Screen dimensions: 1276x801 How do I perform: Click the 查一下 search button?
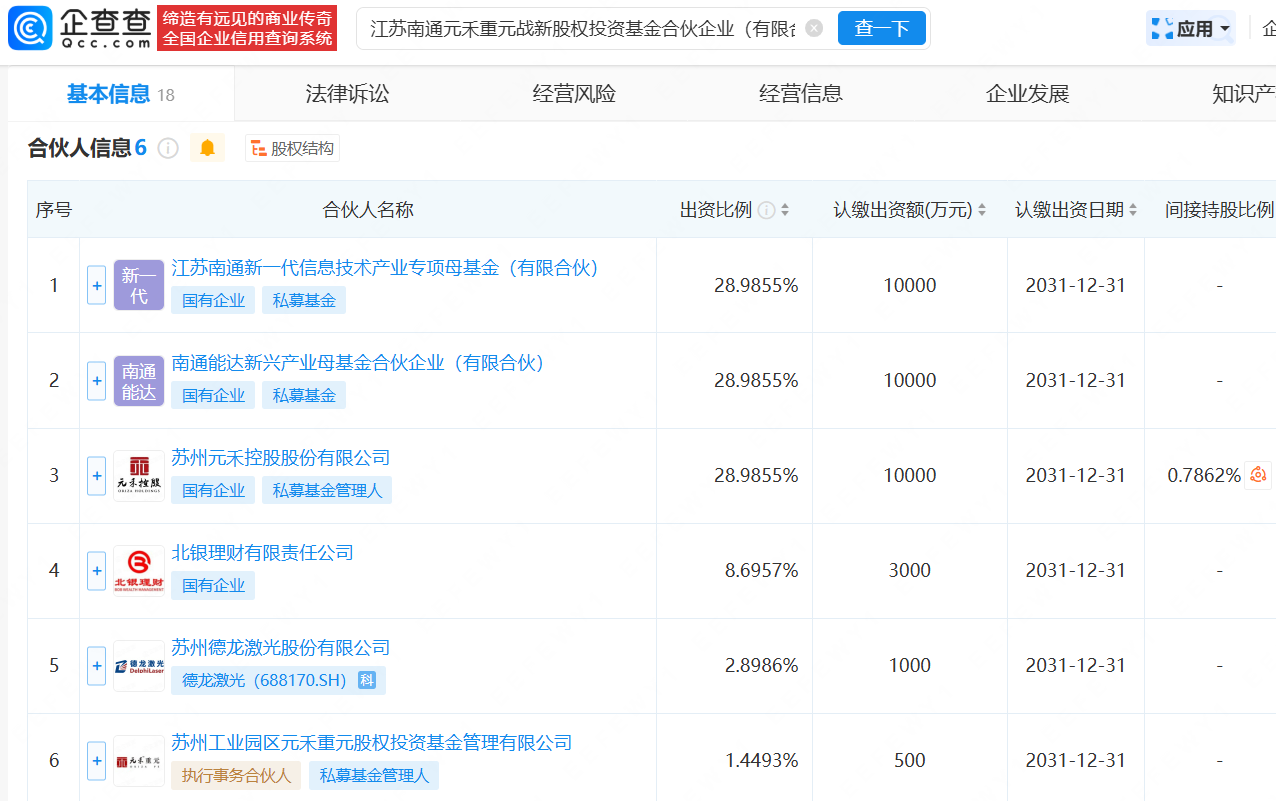(x=882, y=28)
